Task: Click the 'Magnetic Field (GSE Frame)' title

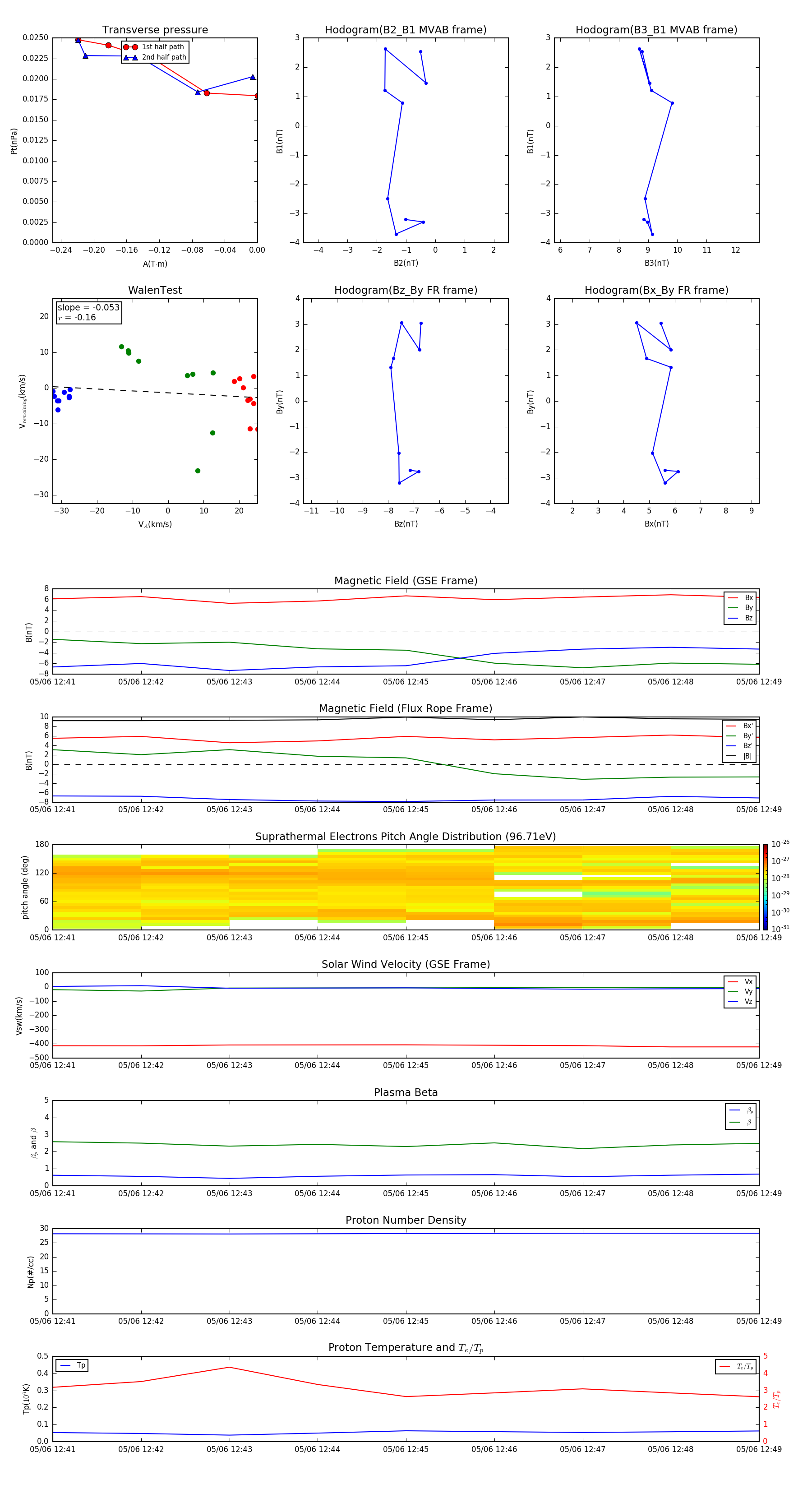Action: (x=406, y=581)
